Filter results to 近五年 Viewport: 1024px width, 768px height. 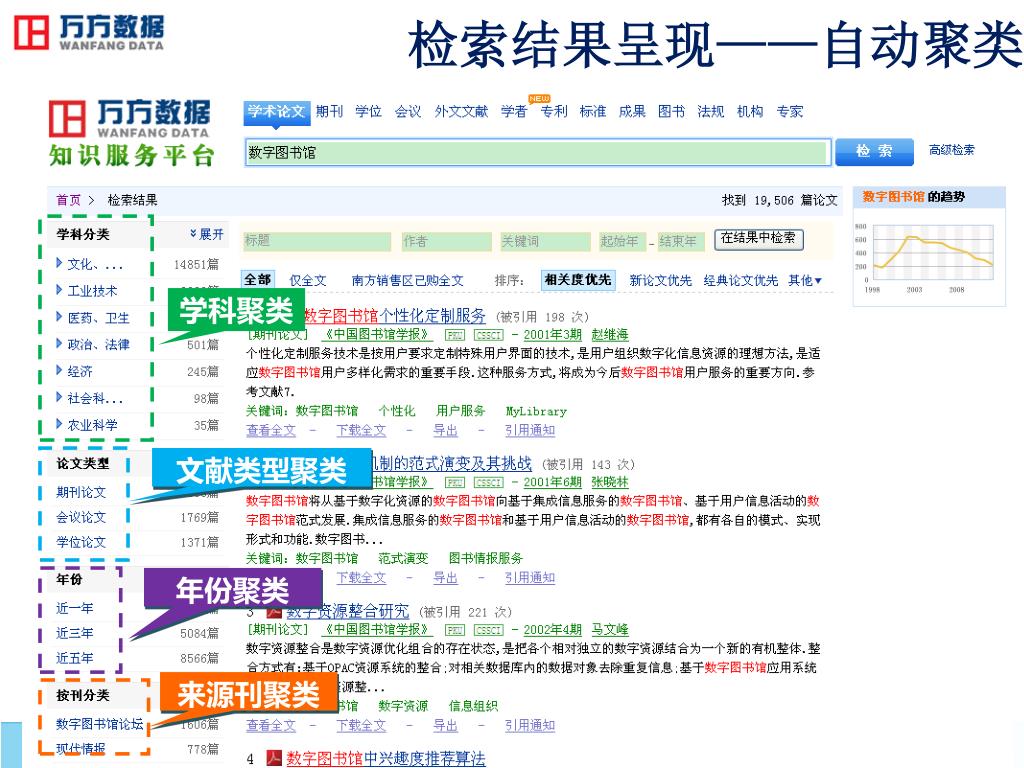coord(74,658)
